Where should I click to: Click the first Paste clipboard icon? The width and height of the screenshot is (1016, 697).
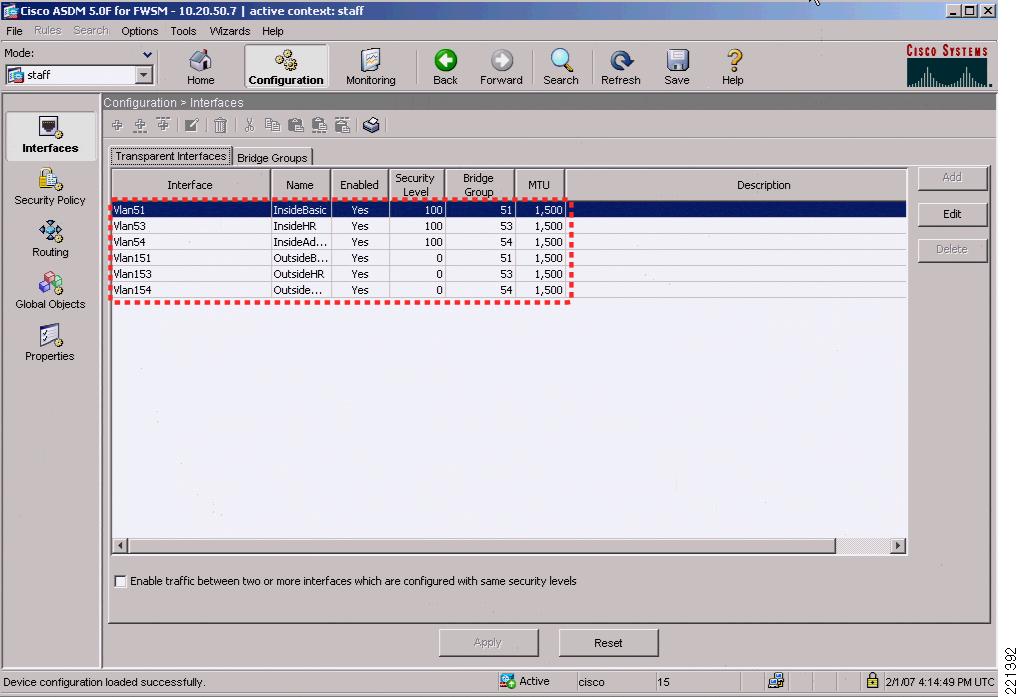pyautogui.click(x=295, y=125)
